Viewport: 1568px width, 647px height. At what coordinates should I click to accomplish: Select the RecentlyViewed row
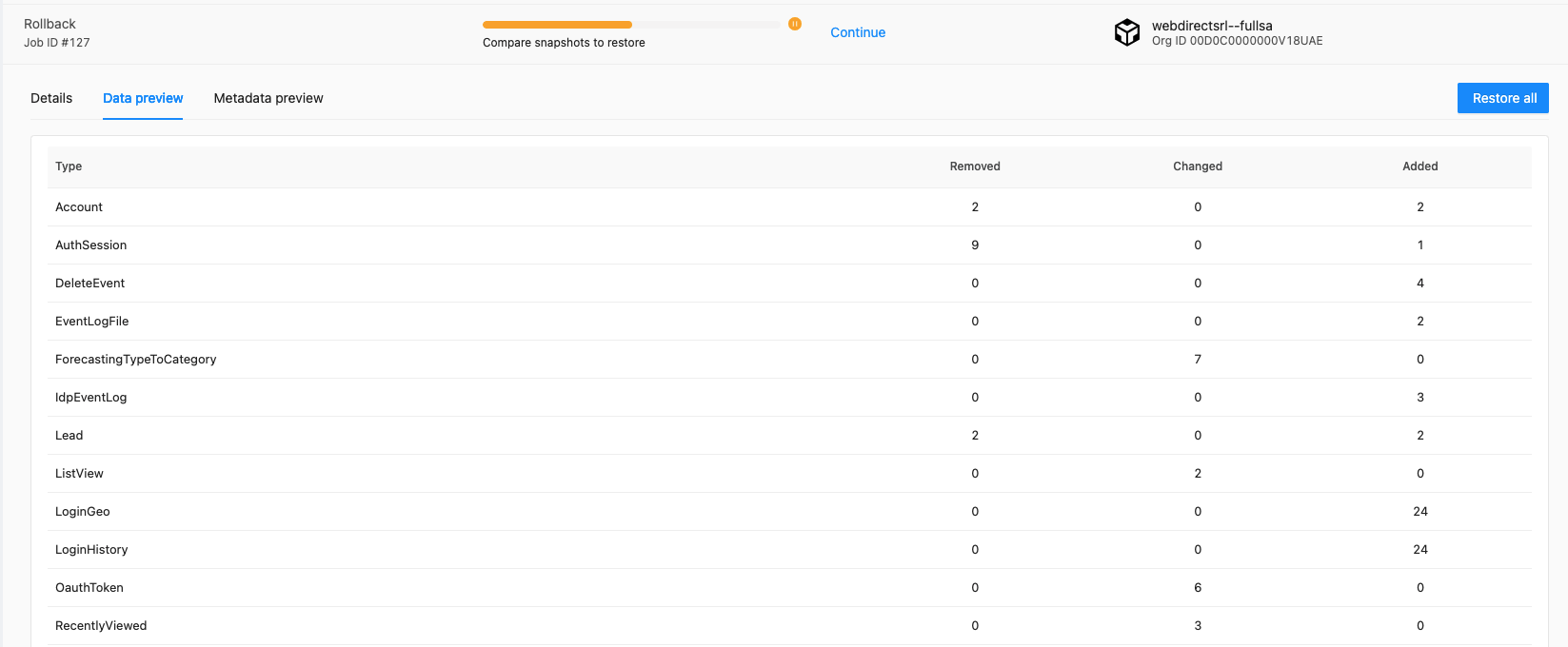tap(101, 626)
